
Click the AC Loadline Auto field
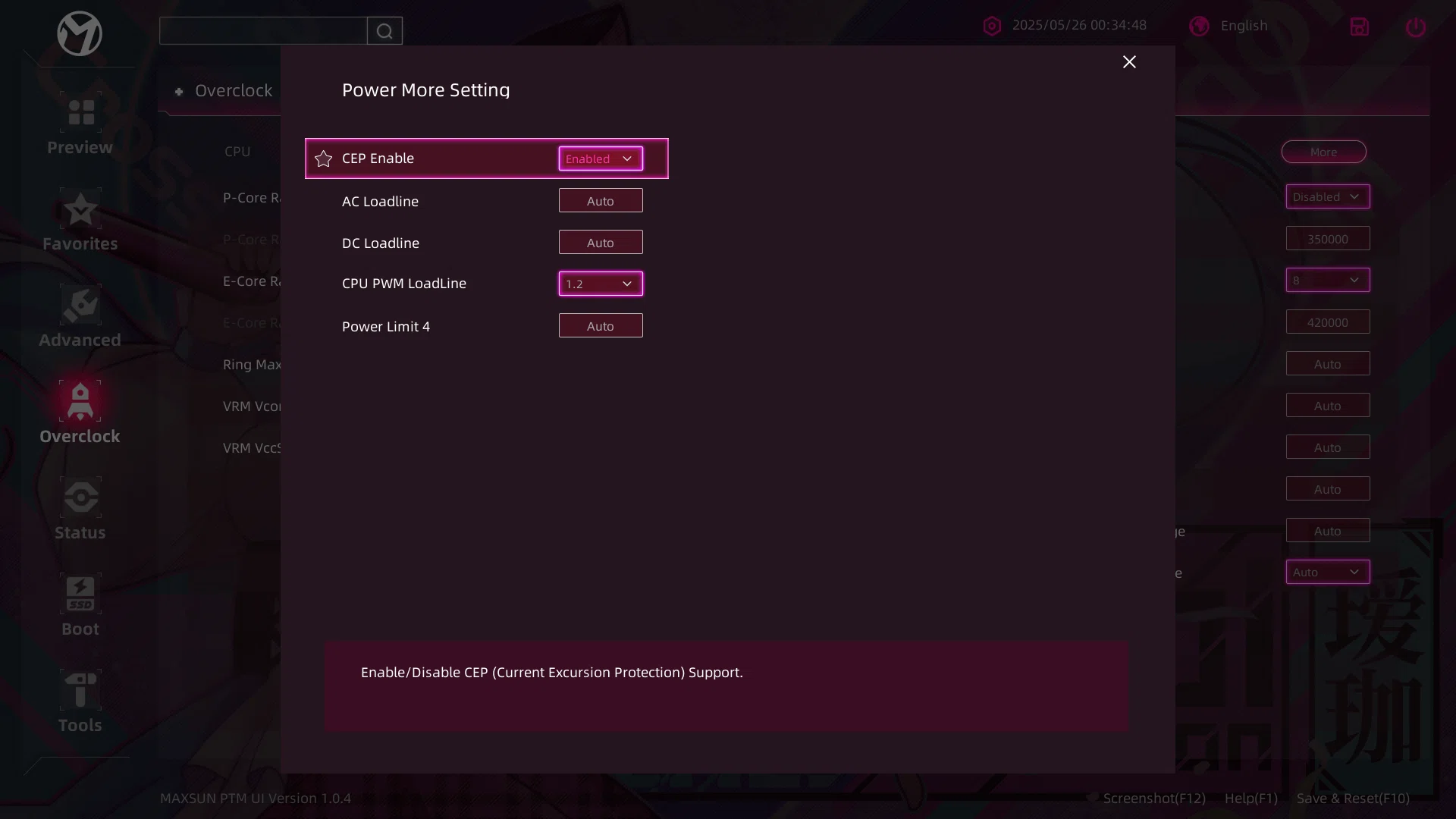point(601,200)
